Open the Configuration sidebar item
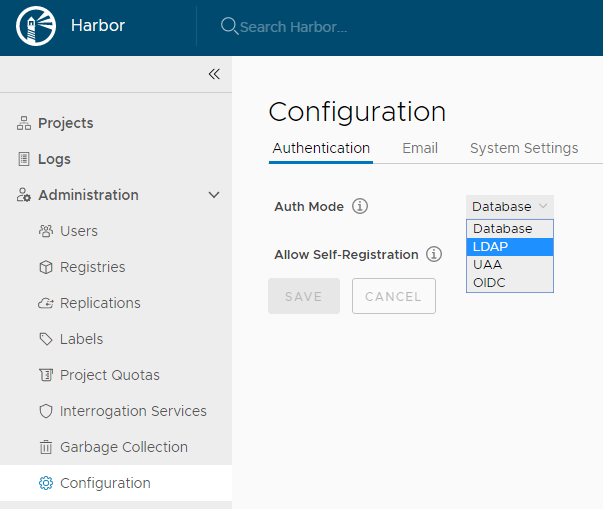Viewport: 603px width, 509px height. coord(116,483)
